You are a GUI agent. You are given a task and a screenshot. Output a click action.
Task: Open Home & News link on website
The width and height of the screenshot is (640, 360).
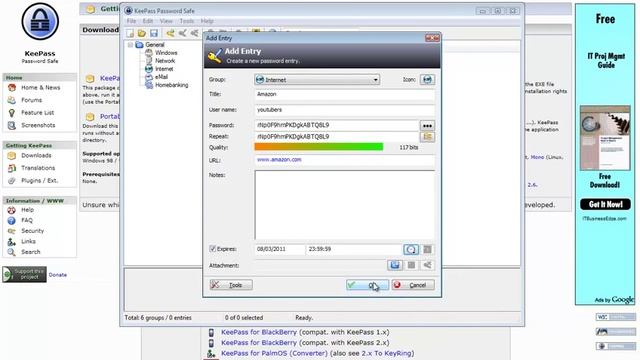[40, 87]
